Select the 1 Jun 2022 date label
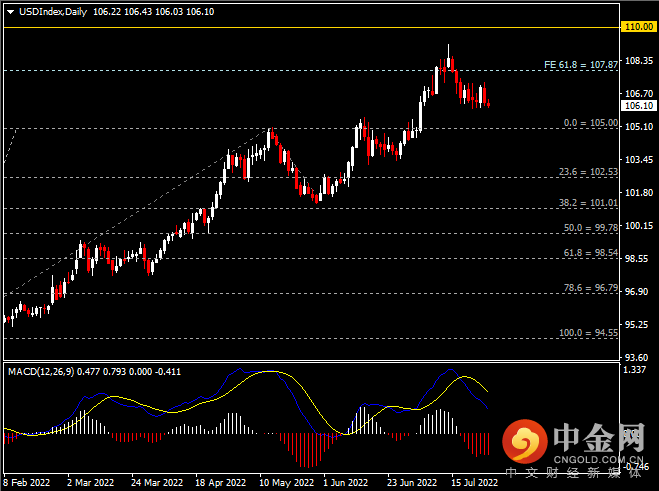 (x=345, y=482)
